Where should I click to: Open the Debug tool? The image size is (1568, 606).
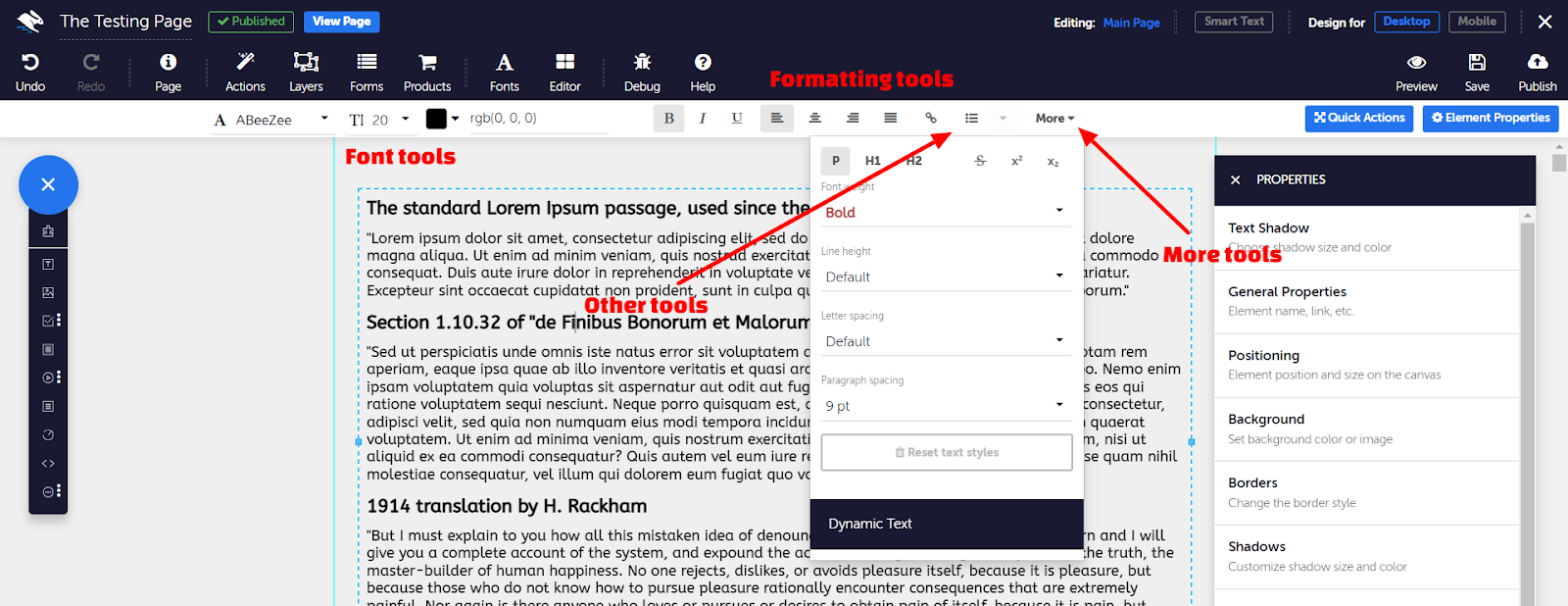tap(642, 63)
